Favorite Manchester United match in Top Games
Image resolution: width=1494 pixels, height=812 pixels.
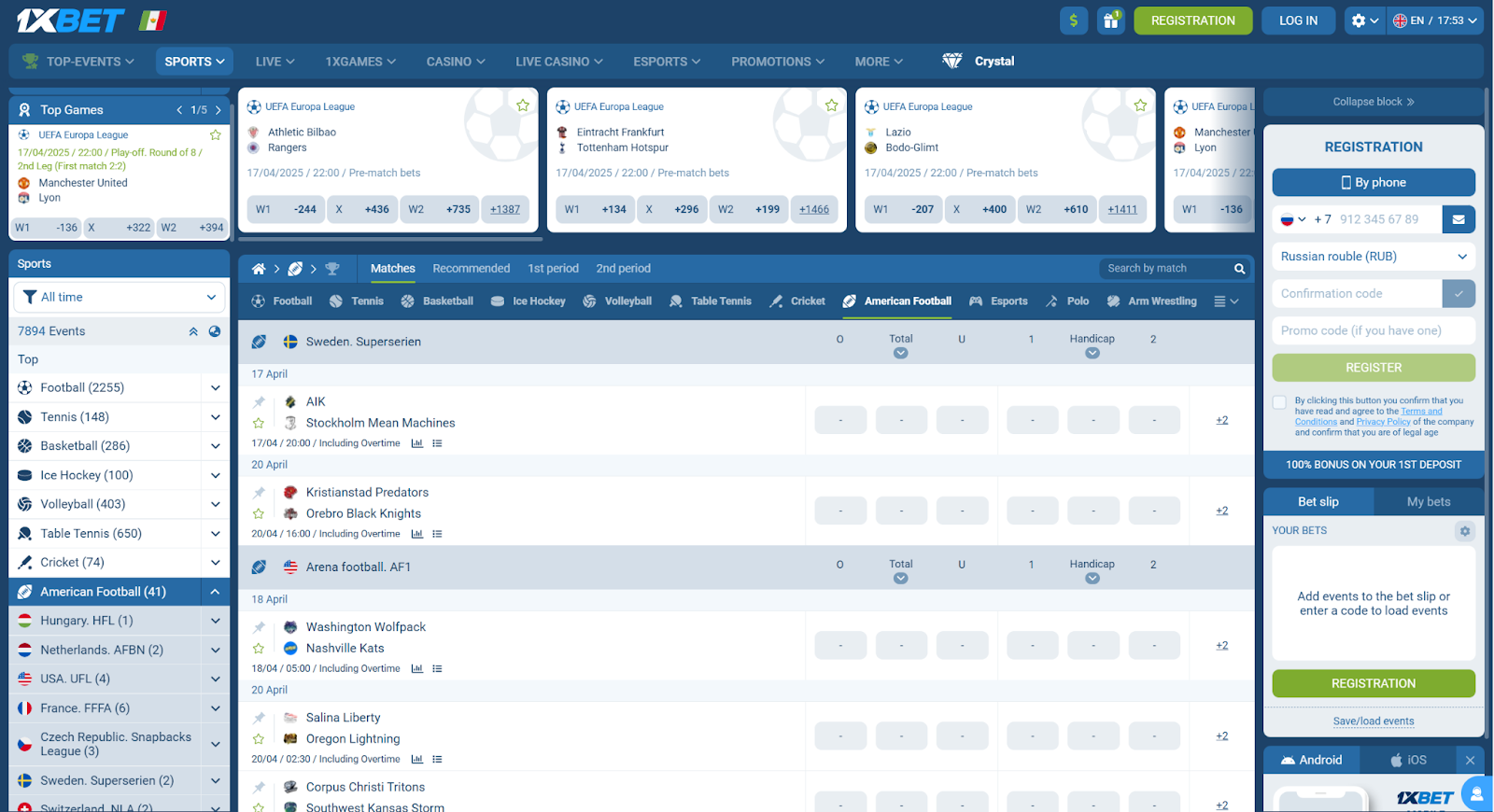tap(215, 135)
